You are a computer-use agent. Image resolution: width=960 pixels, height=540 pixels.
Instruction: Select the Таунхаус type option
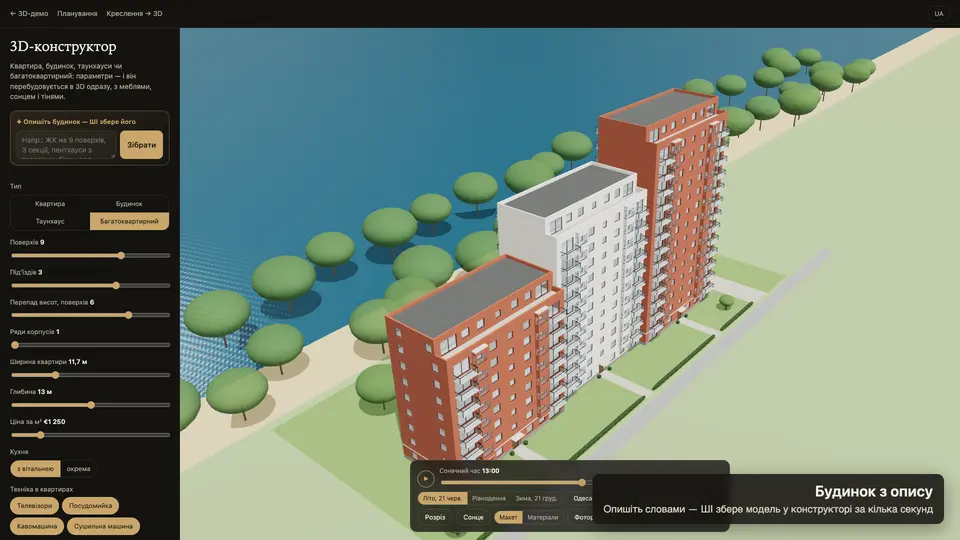click(x=50, y=221)
